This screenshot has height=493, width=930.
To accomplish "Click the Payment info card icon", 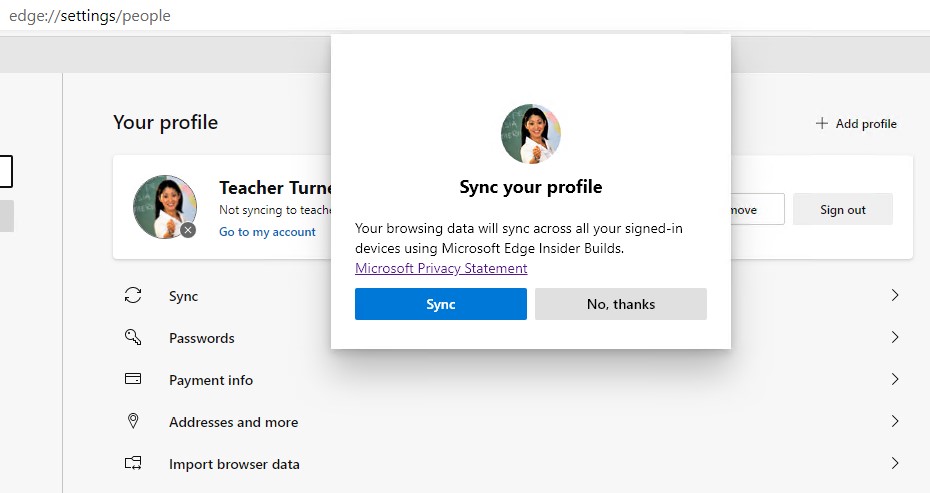I will [133, 379].
